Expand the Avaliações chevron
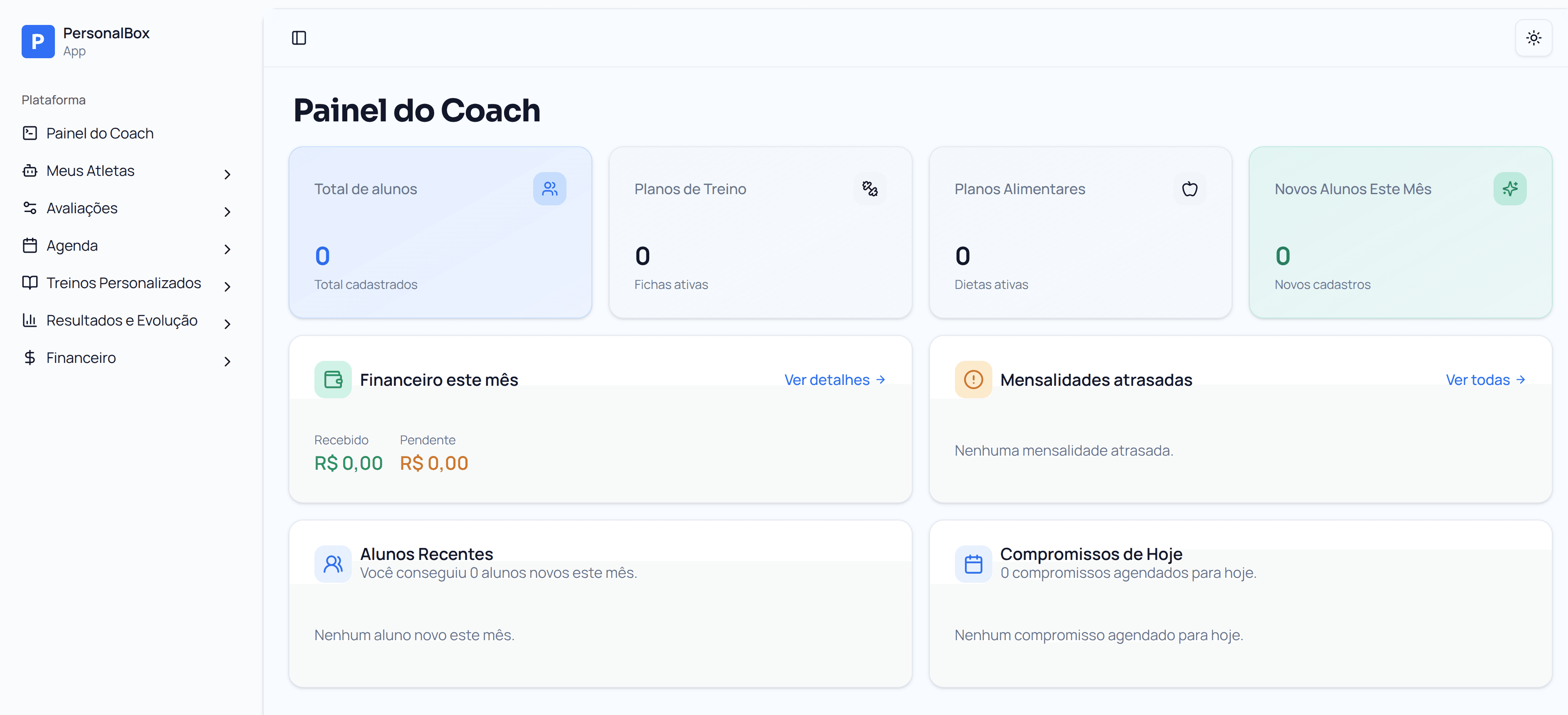 tap(227, 212)
